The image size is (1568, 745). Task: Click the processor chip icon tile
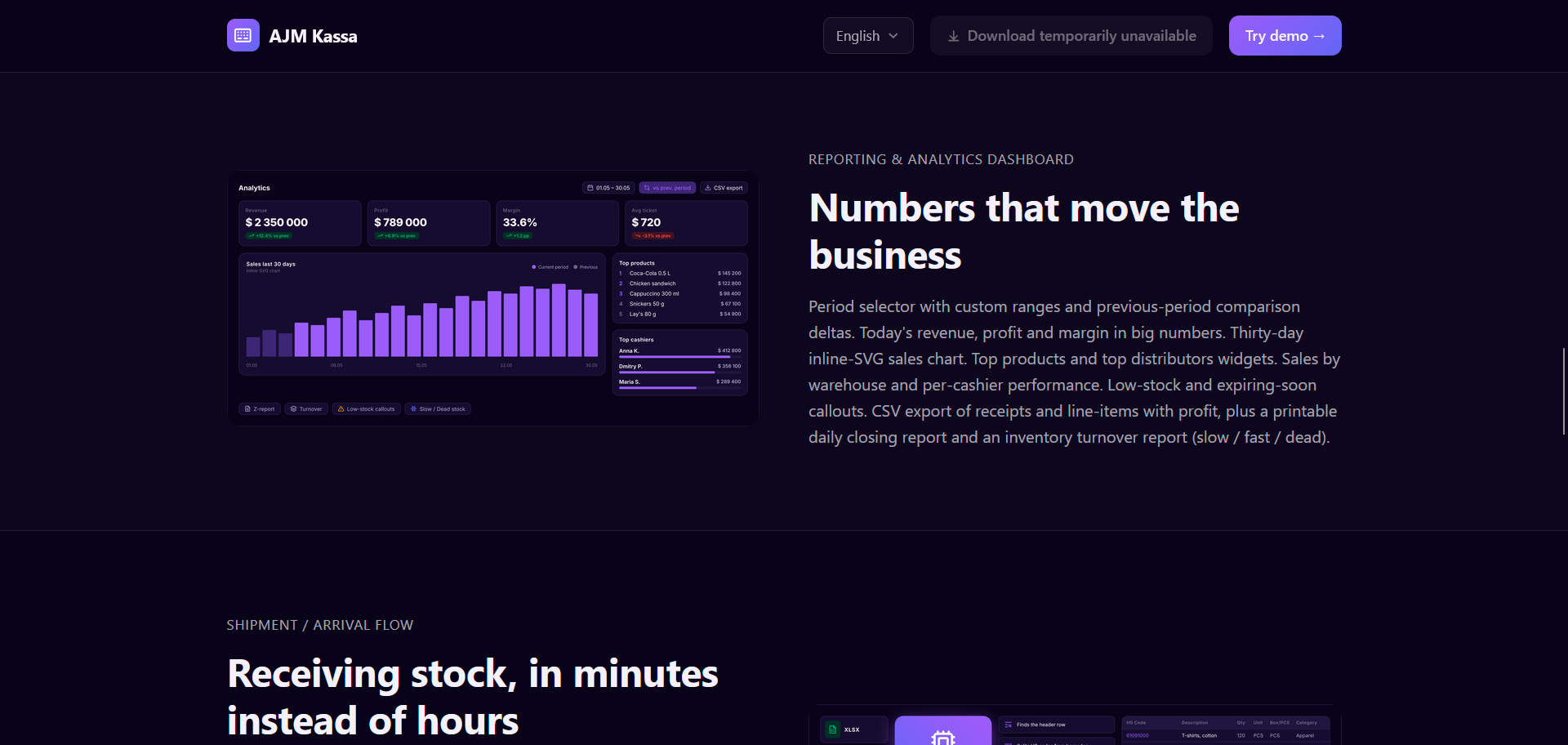(x=943, y=732)
